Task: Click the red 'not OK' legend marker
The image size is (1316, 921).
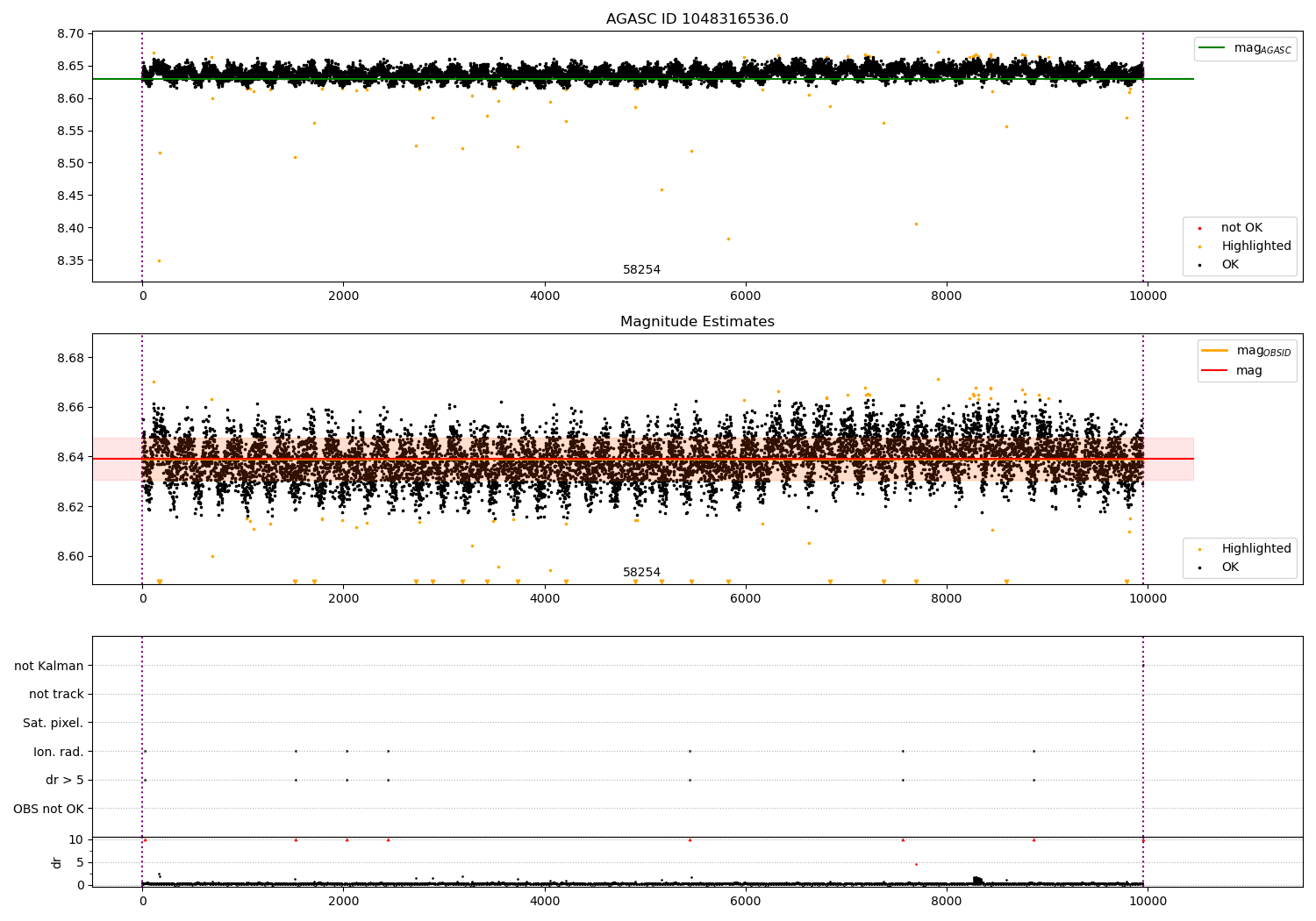Action: tap(1199, 228)
